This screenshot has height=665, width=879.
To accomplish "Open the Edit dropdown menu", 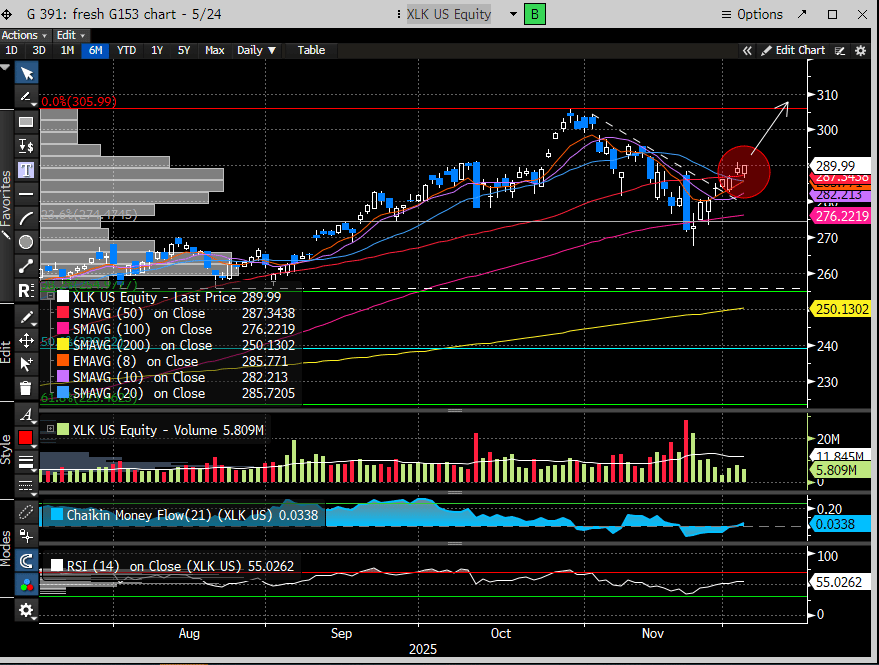I will (x=71, y=35).
